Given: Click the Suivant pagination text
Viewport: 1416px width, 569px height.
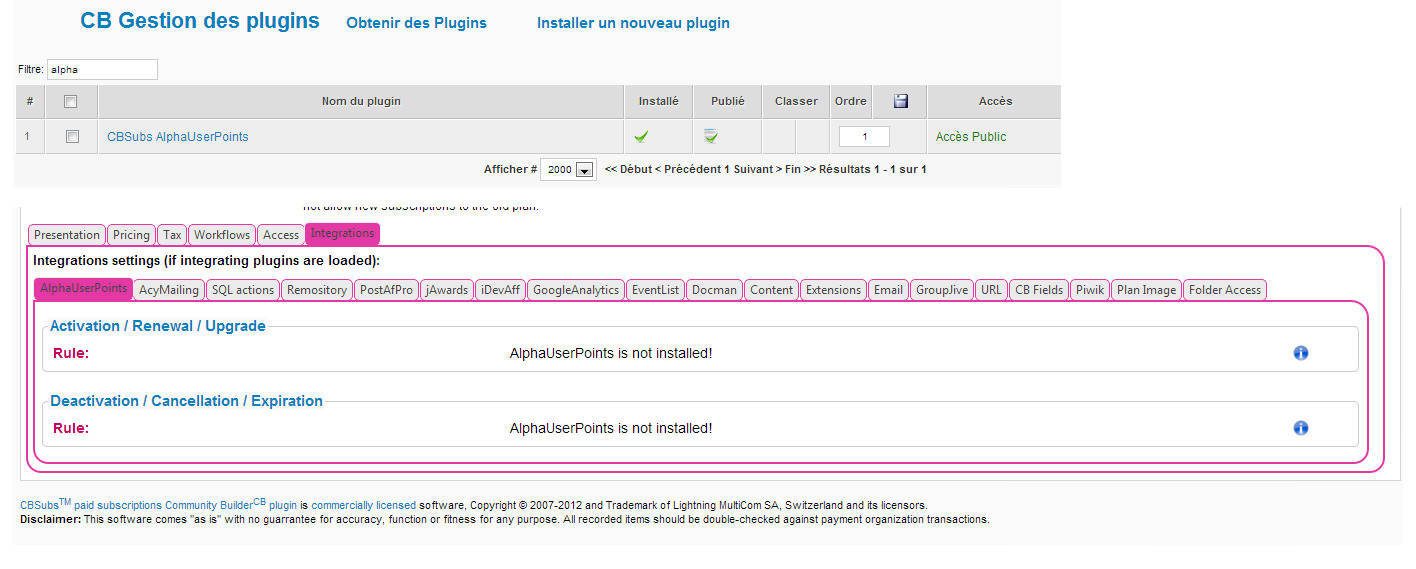Looking at the screenshot, I should (754, 170).
